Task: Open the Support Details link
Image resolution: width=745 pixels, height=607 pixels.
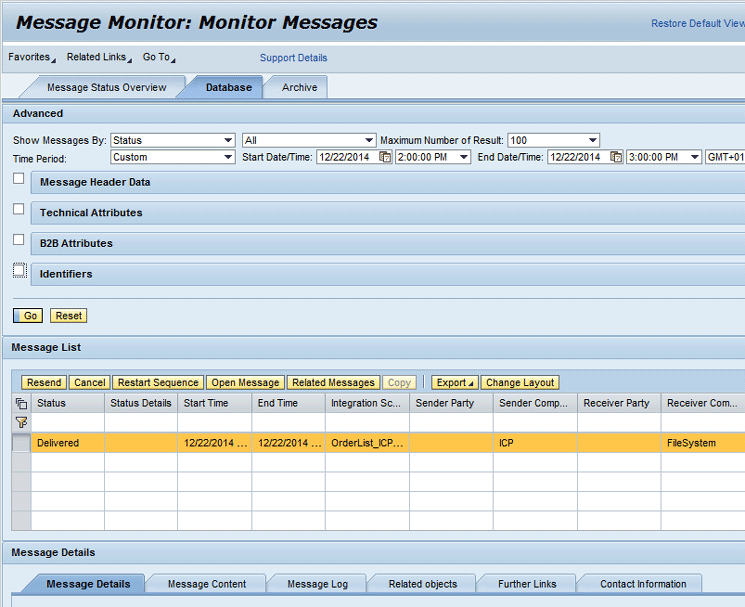Action: 293,58
